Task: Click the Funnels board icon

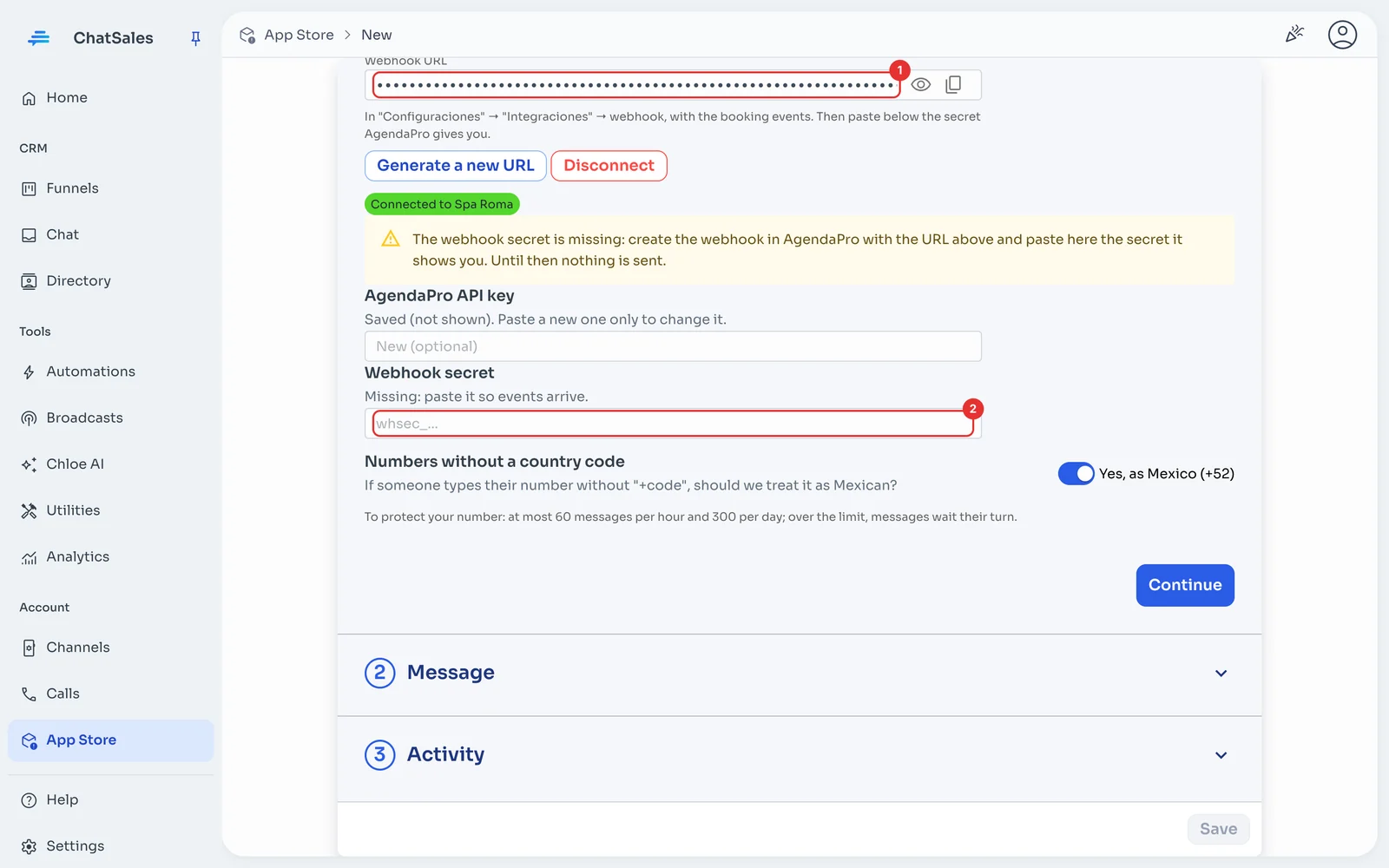Action: [29, 188]
